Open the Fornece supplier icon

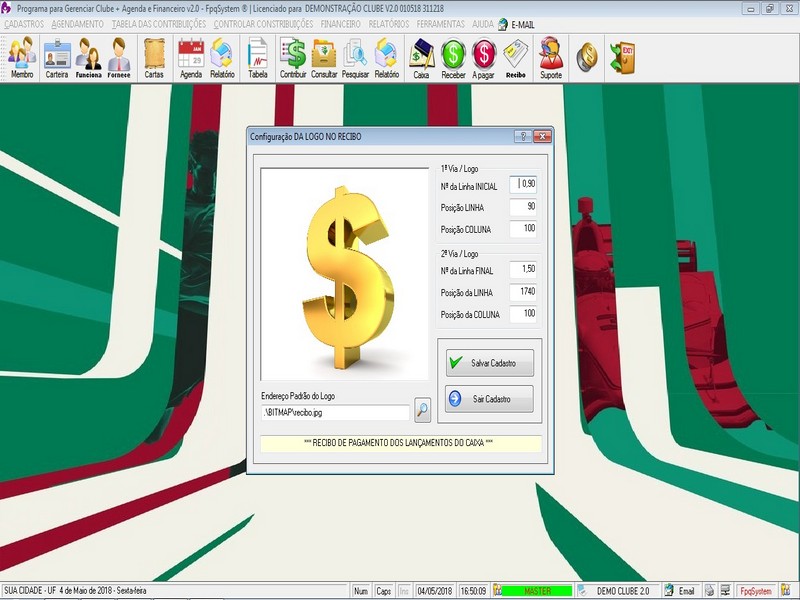coord(119,58)
